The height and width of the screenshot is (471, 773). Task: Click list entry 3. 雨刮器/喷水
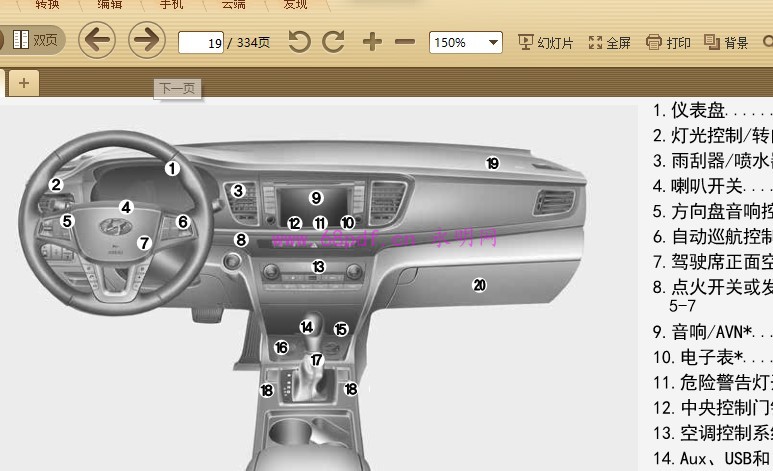[x=713, y=161]
